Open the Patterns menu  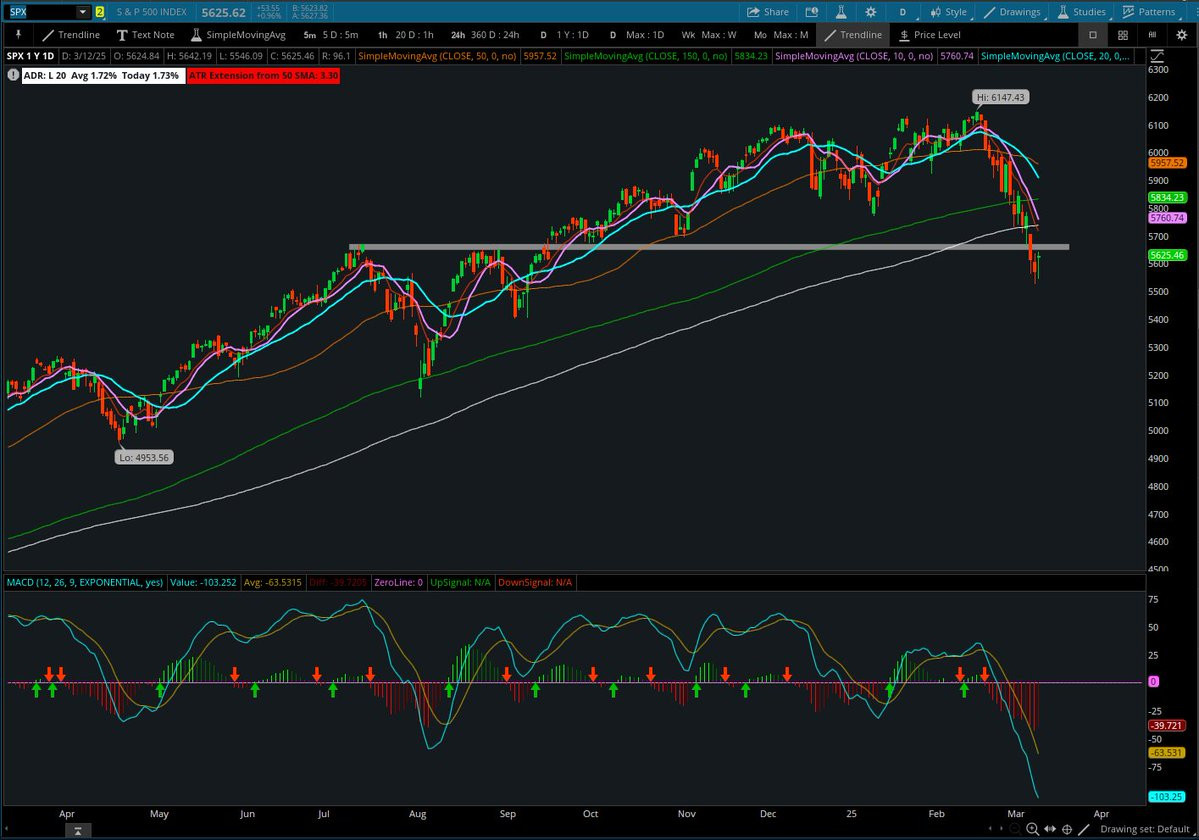point(1149,12)
